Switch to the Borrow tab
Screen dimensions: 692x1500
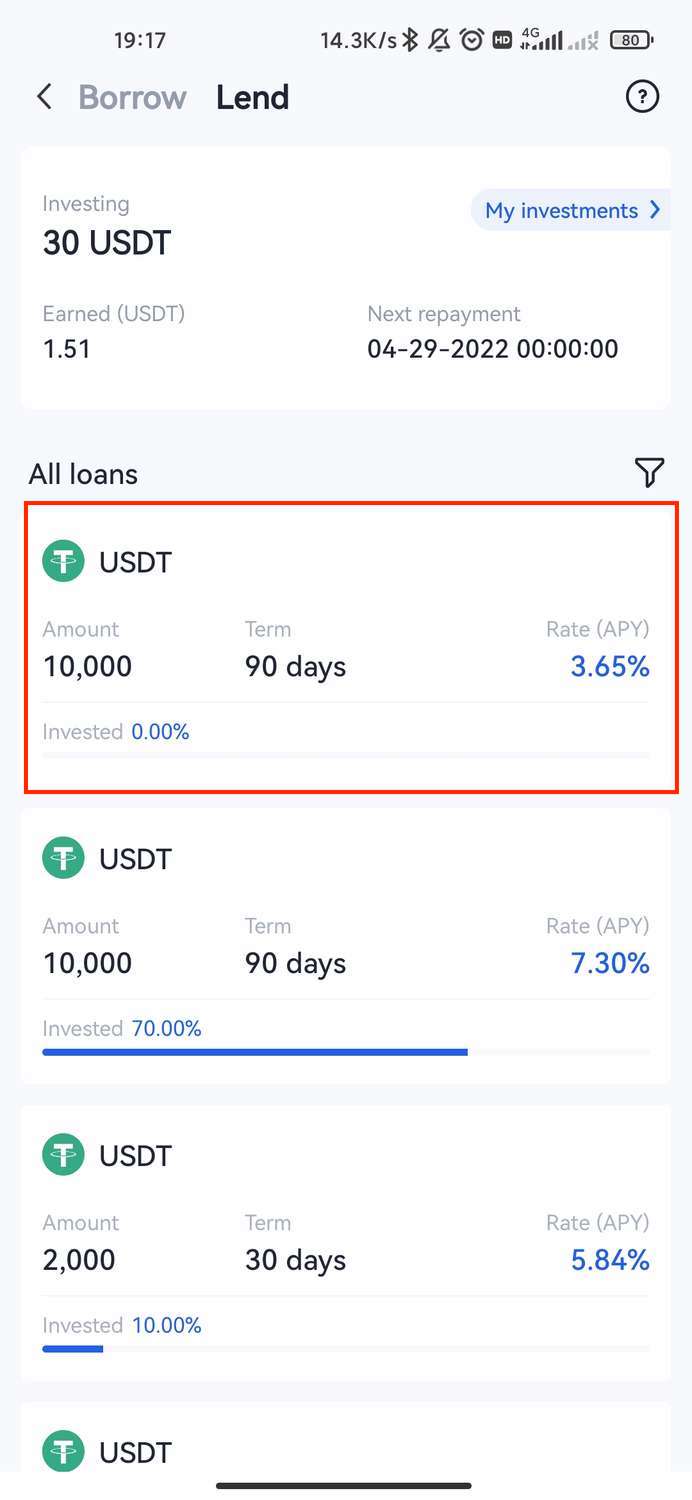point(132,97)
